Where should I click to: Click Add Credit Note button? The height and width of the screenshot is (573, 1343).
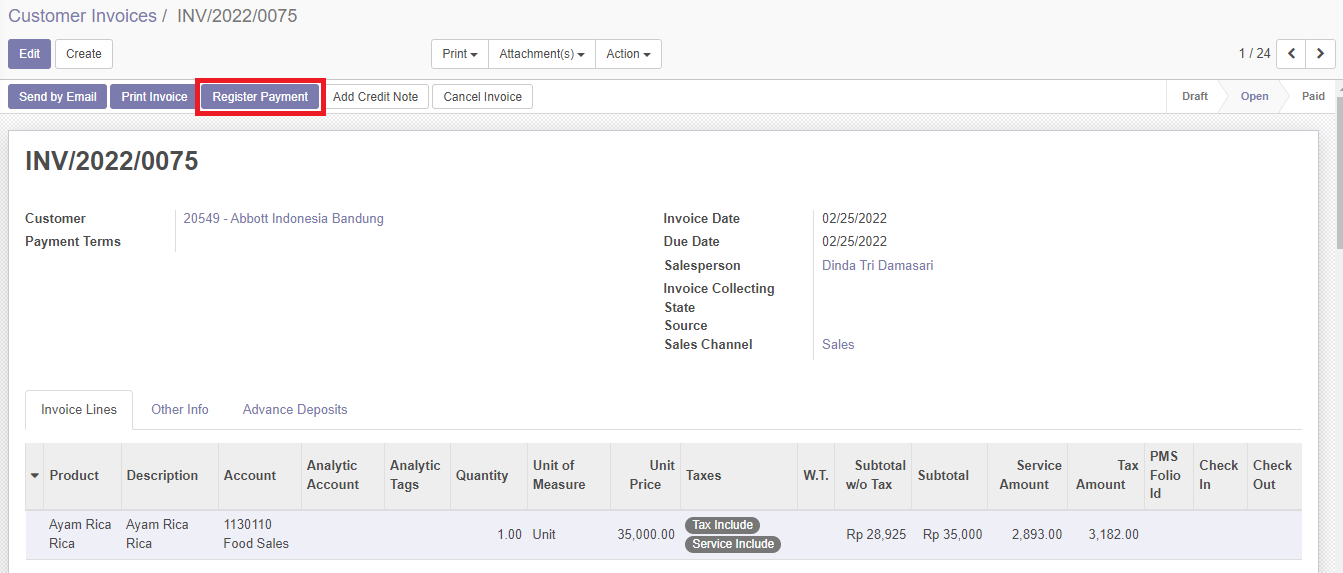point(375,97)
